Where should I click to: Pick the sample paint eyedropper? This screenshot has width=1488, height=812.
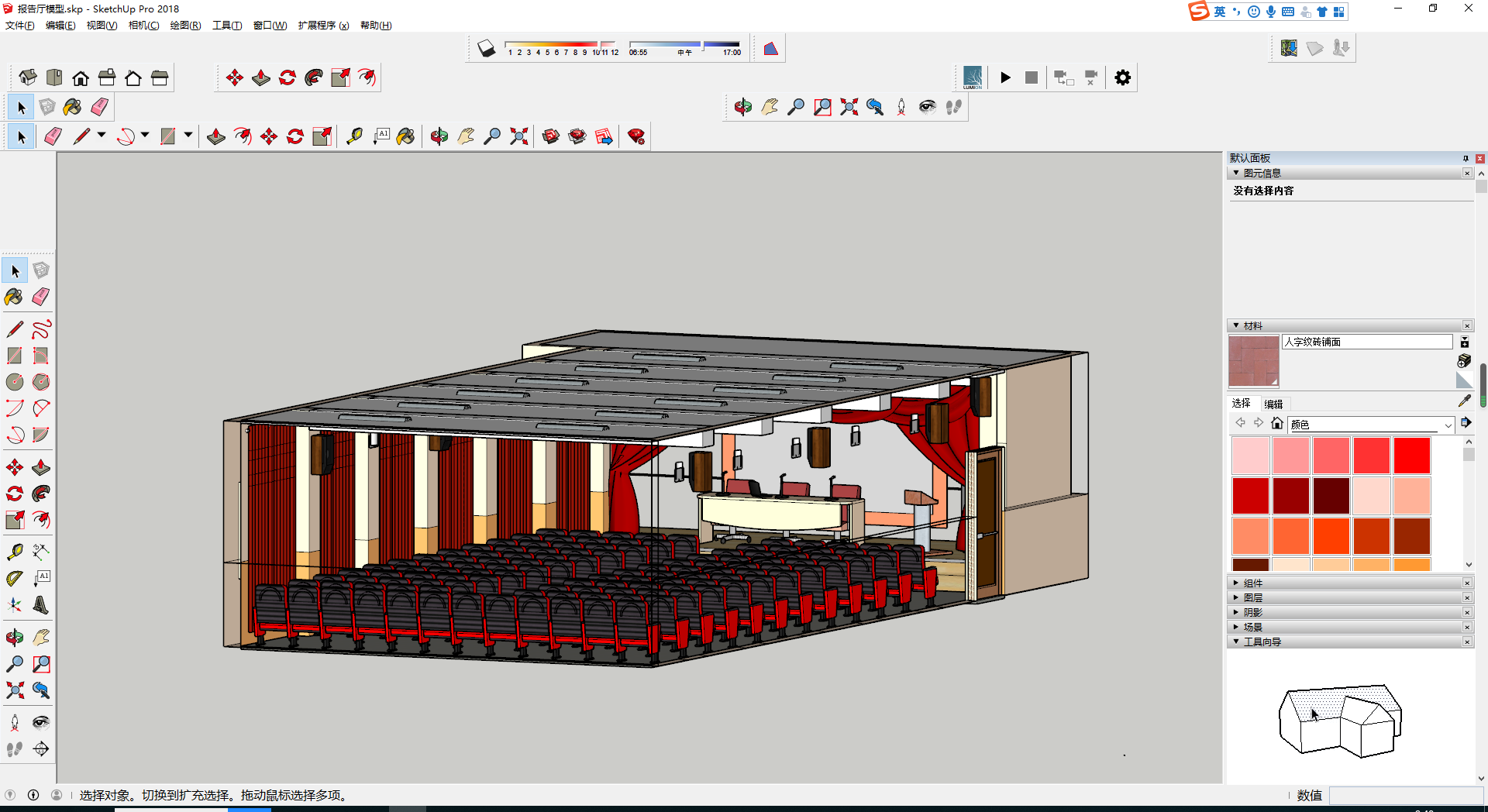pos(1464,401)
